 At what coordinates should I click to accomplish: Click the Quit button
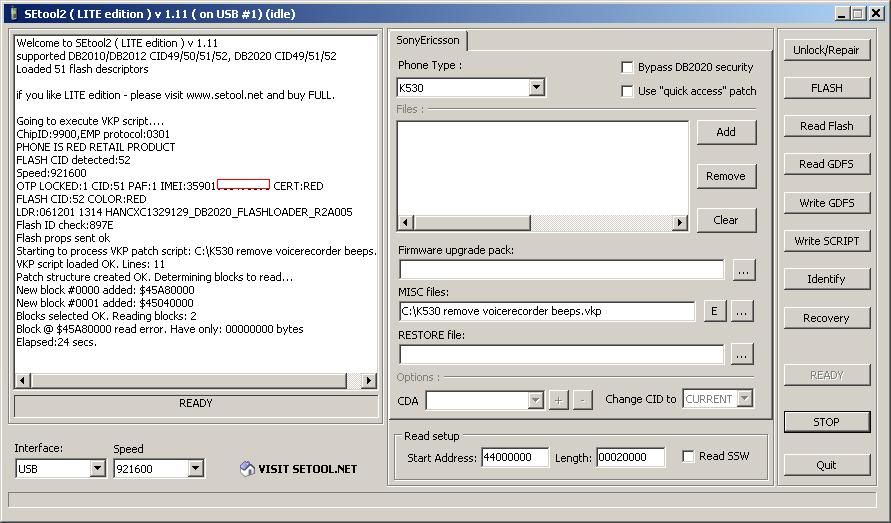[826, 465]
